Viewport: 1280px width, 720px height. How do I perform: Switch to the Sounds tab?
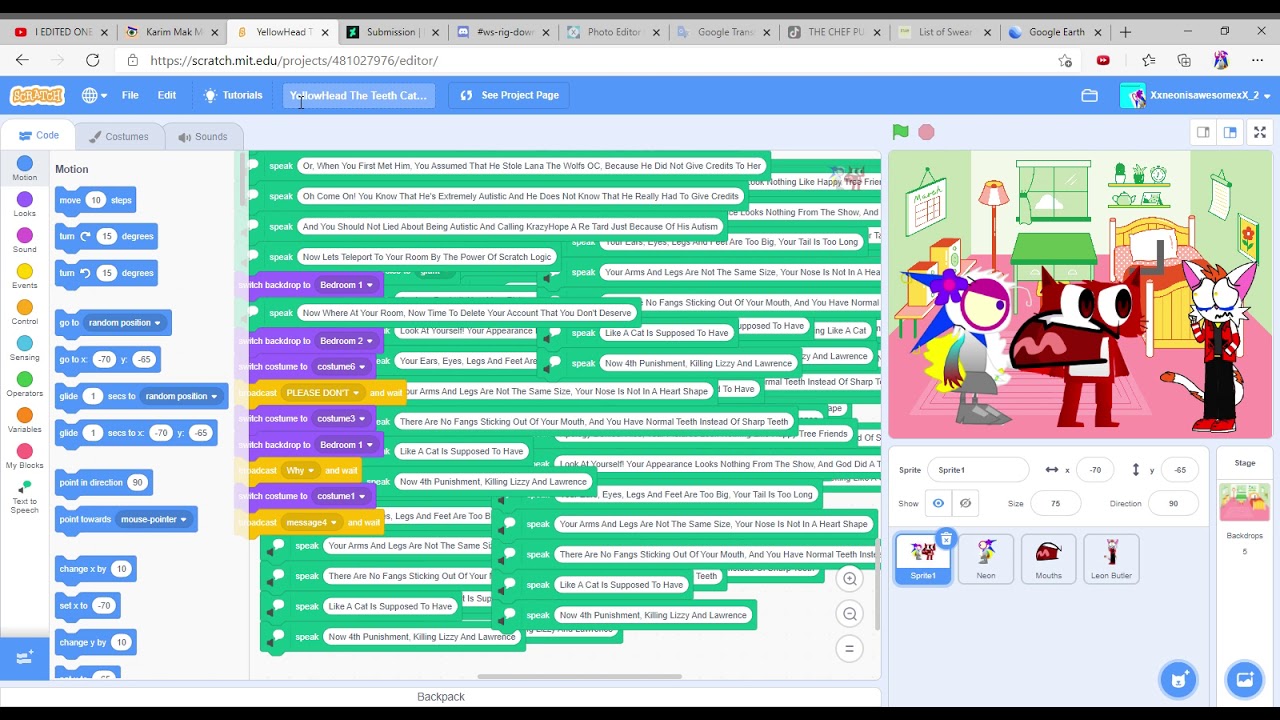click(x=202, y=137)
